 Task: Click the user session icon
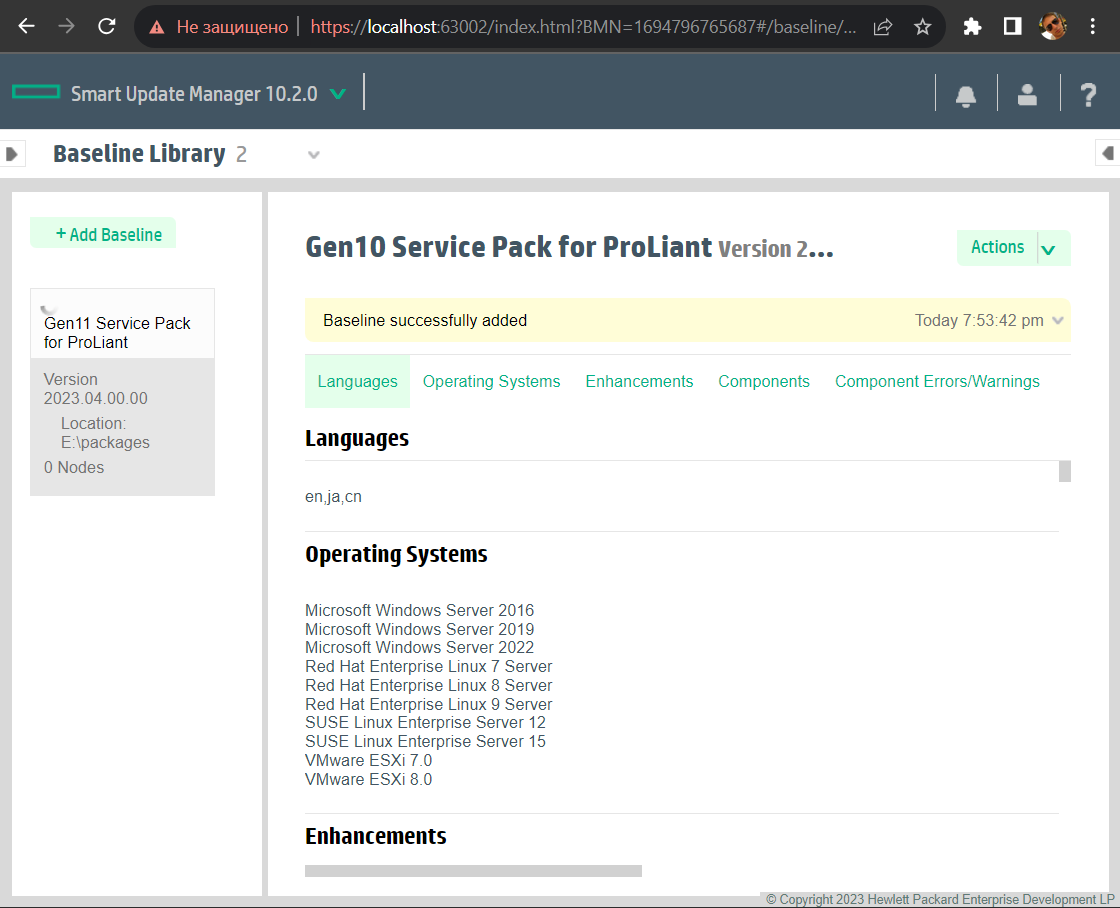pos(1027,95)
